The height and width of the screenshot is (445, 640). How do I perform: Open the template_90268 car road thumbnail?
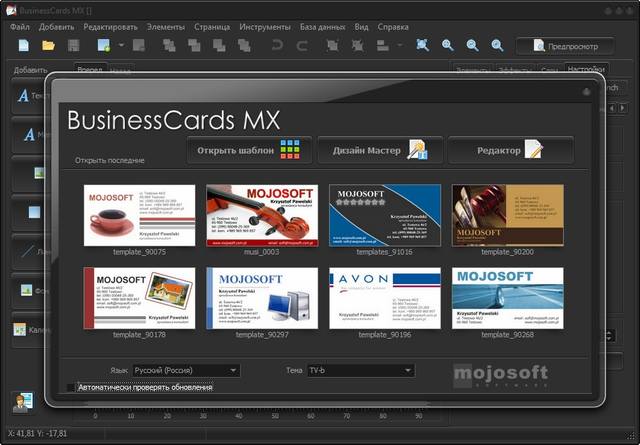point(508,298)
